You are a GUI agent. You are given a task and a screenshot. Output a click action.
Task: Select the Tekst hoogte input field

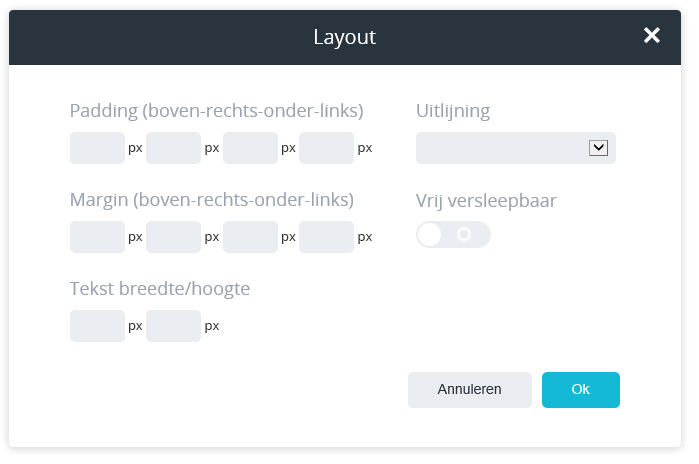coord(174,326)
